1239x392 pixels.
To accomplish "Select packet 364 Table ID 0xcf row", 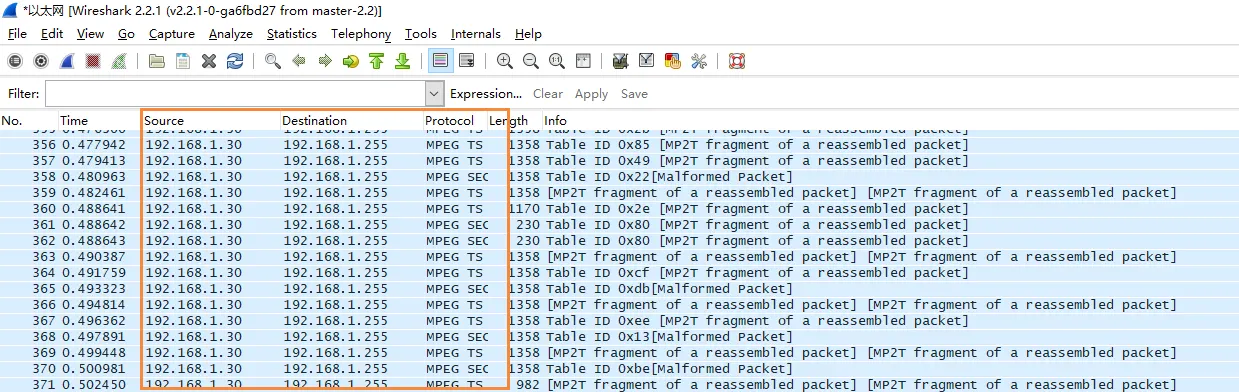I will point(619,273).
